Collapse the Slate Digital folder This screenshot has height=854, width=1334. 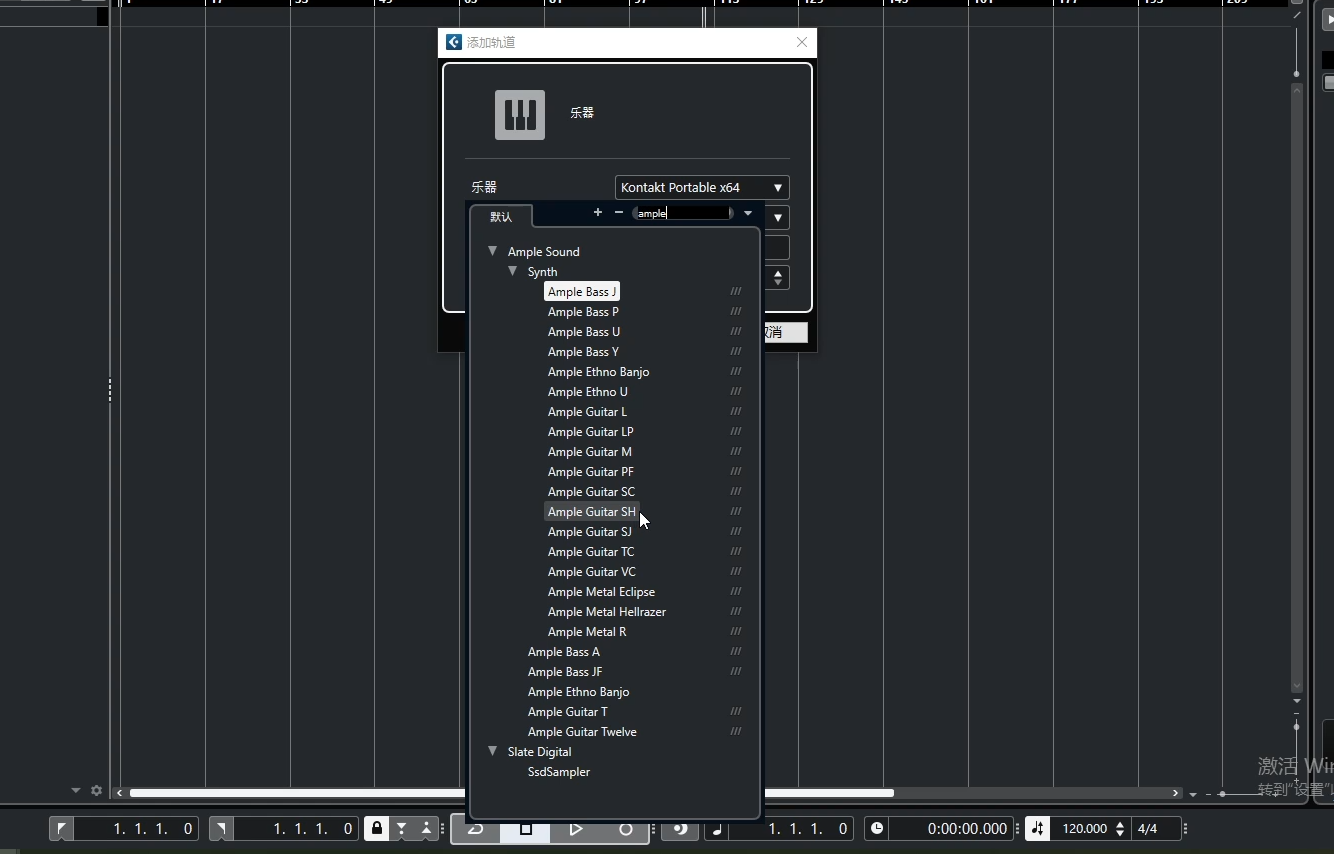click(x=492, y=751)
